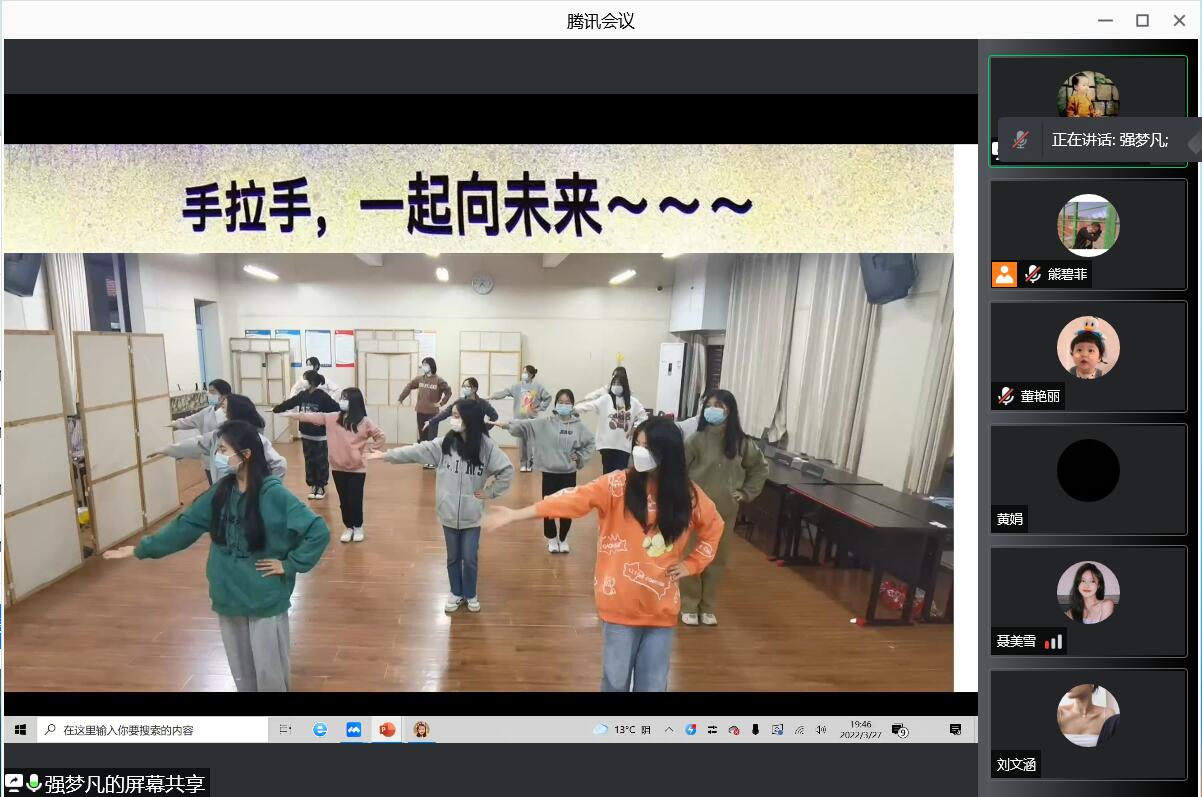Image resolution: width=1202 pixels, height=797 pixels.
Task: Open the Edge browser taskbar icon
Action: point(320,730)
